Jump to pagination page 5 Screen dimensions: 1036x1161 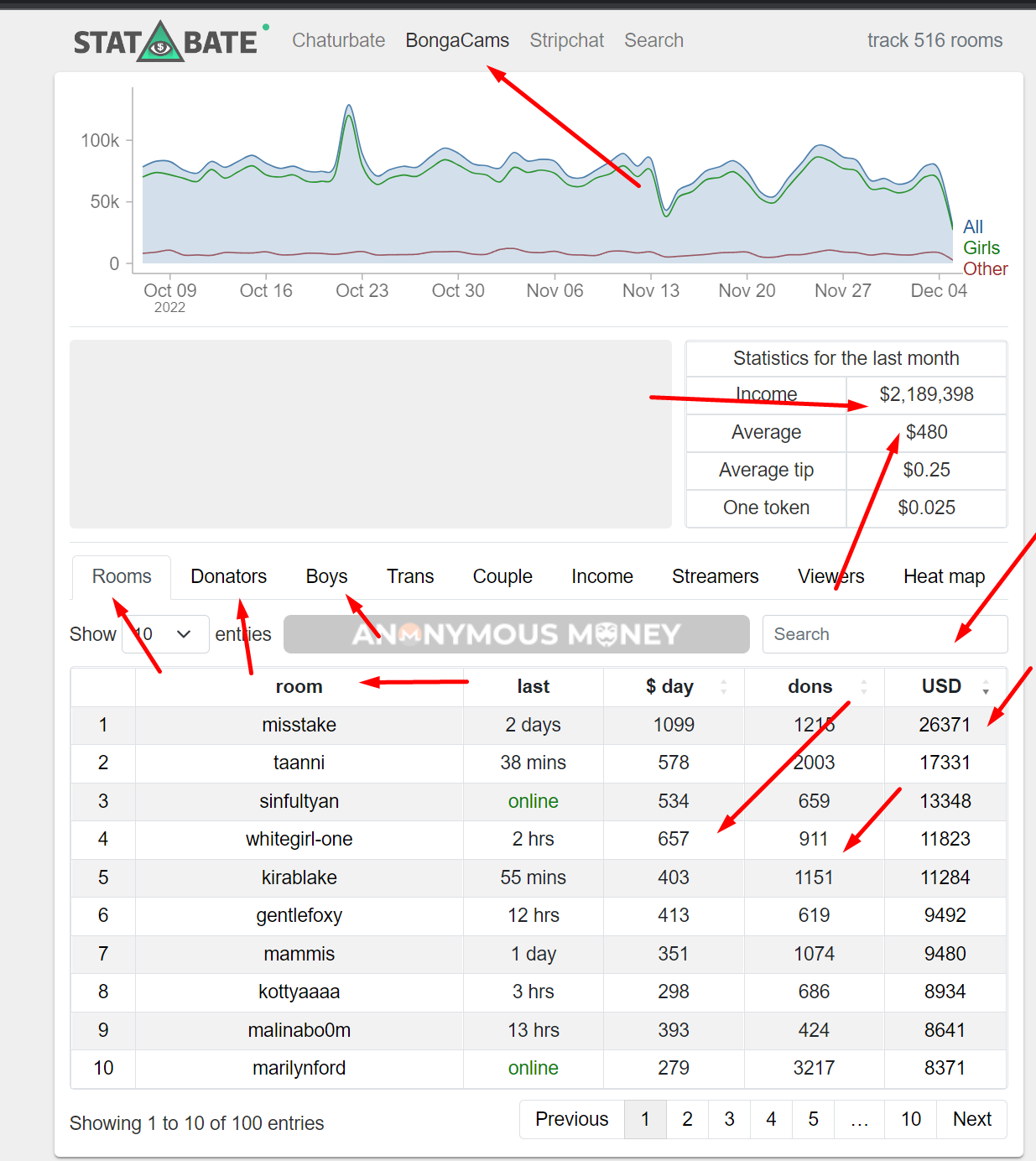(813, 1119)
